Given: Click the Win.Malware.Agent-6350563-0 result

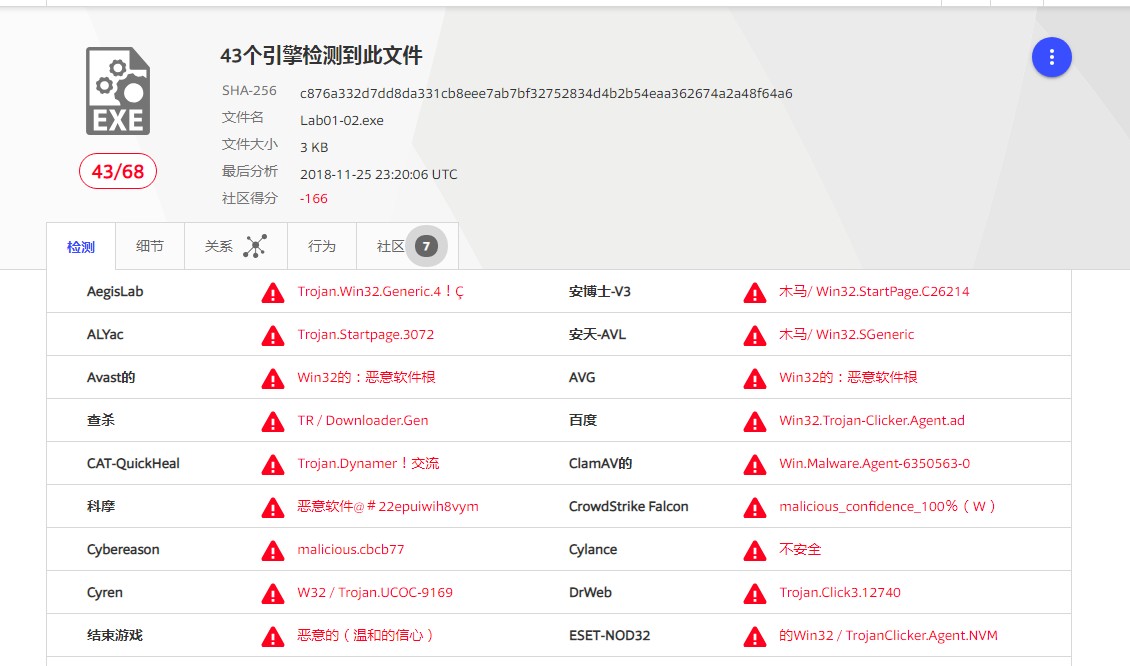Looking at the screenshot, I should [x=874, y=463].
